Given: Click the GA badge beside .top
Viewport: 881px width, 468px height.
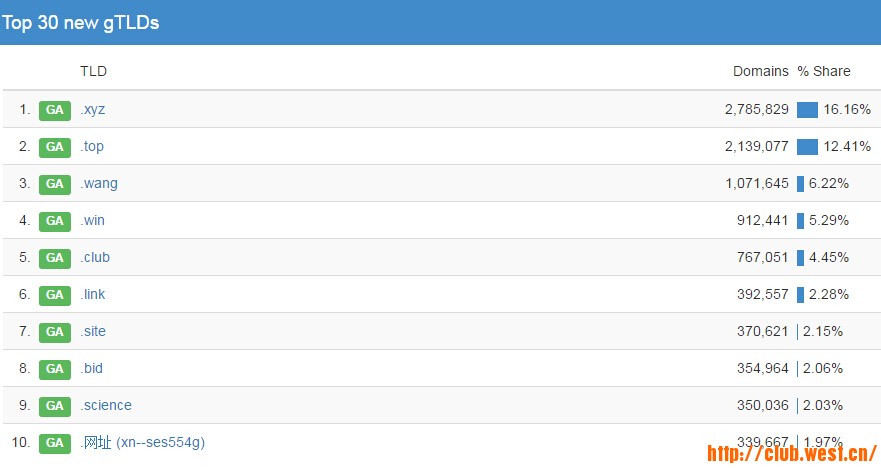Looking at the screenshot, I should click(54, 147).
